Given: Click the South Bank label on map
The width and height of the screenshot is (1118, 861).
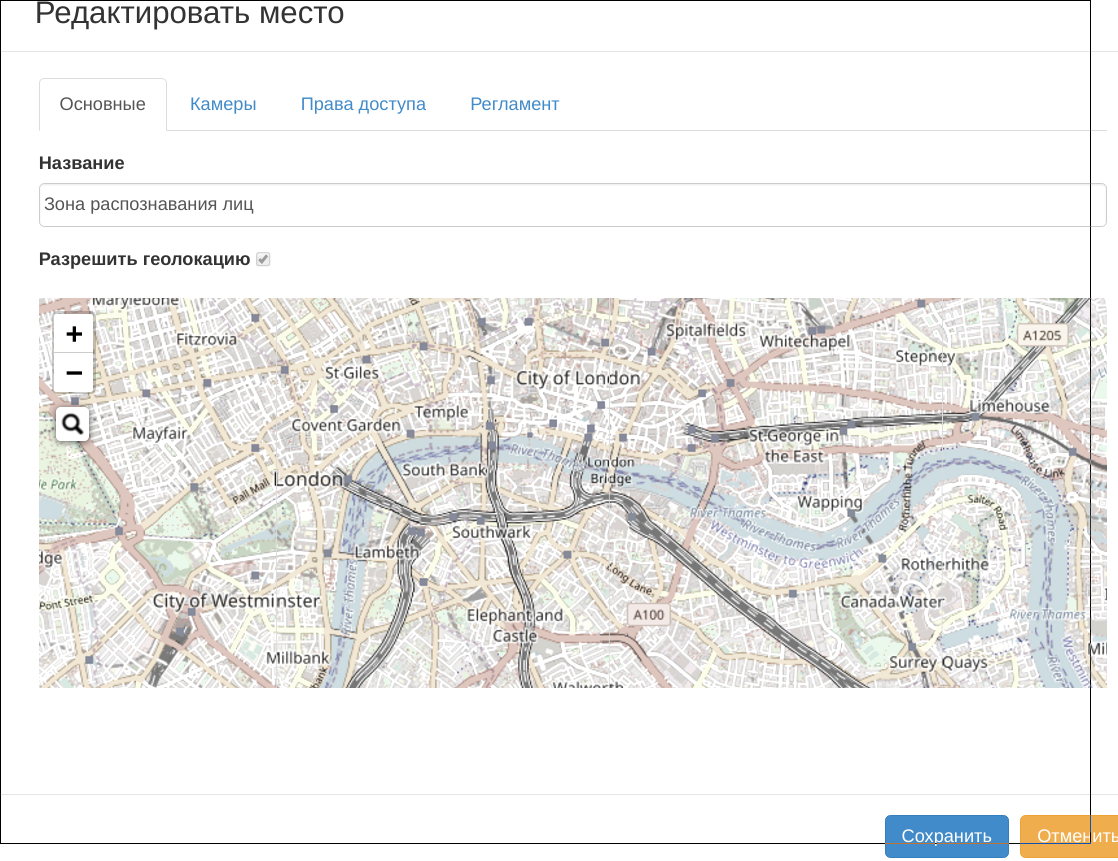Looking at the screenshot, I should click(443, 470).
